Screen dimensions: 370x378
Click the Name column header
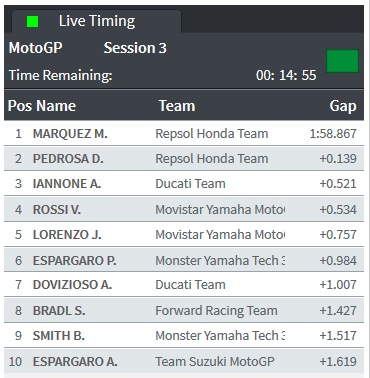(x=56, y=106)
